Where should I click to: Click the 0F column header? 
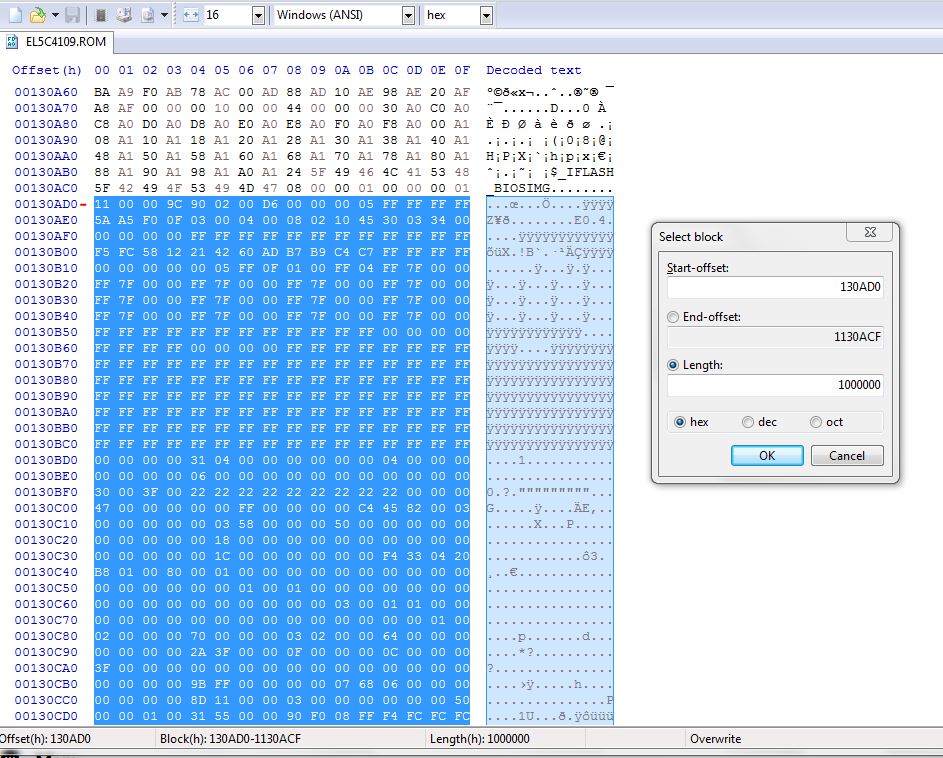tap(462, 70)
